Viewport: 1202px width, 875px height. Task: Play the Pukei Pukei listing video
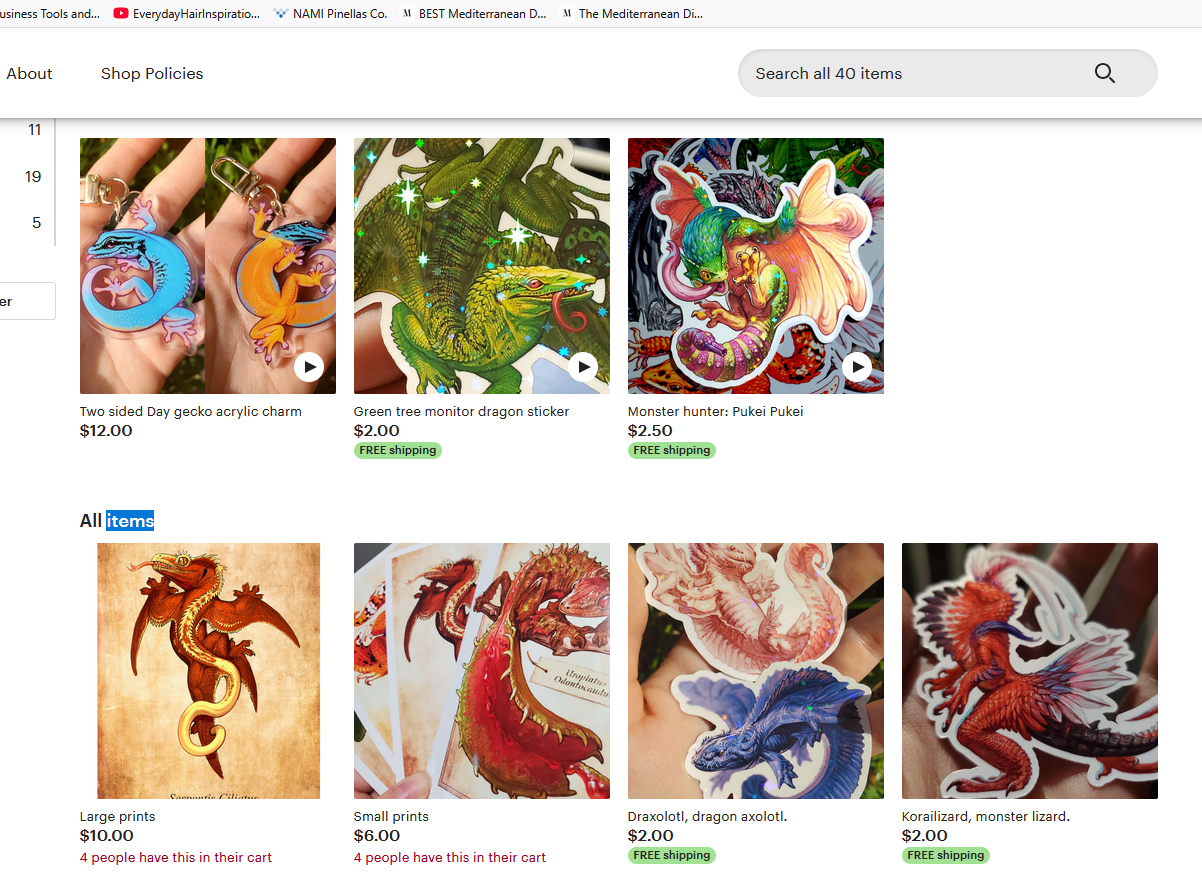coord(857,367)
